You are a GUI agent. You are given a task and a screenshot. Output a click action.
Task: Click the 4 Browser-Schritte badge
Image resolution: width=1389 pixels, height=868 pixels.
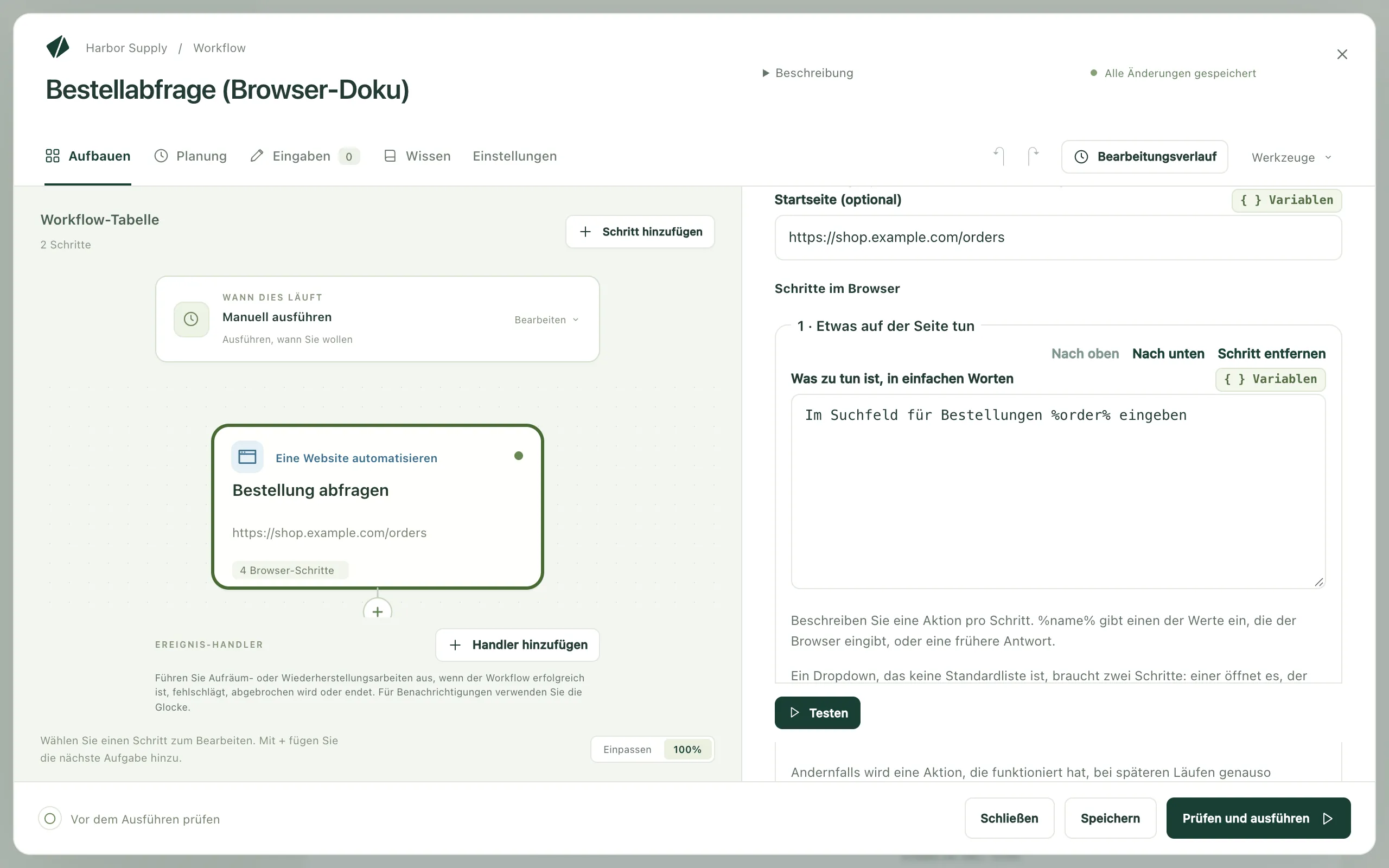click(x=290, y=570)
